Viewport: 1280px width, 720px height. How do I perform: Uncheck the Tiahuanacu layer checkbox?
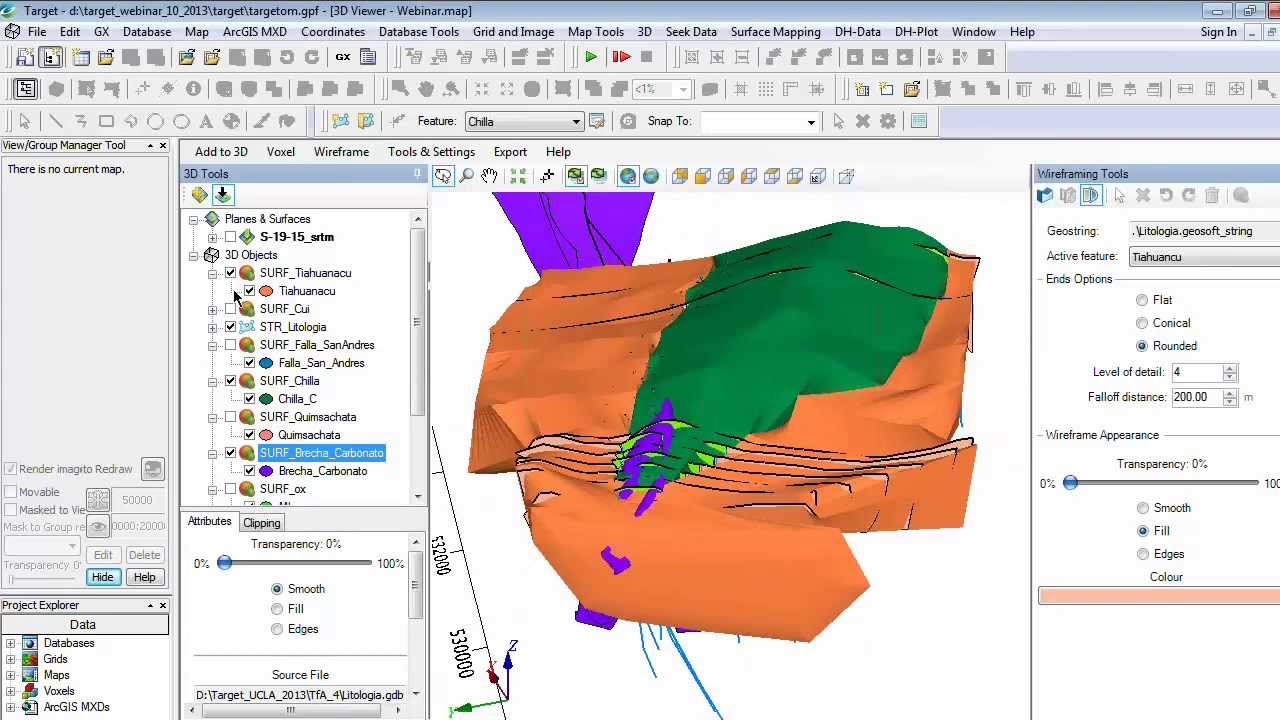(250, 291)
